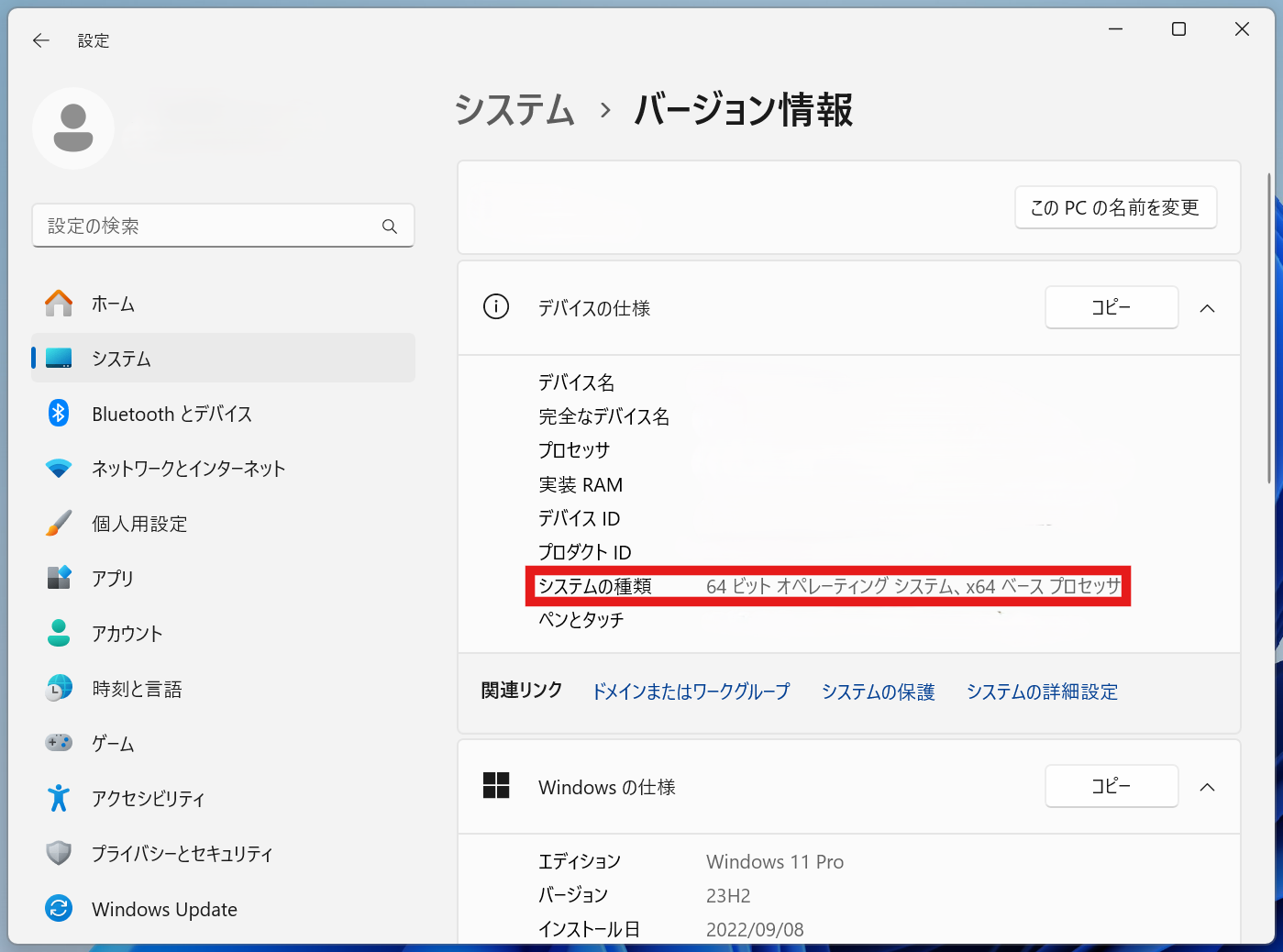Screen dimensions: 1283x952
Task: Click the Windows 11 Pro edition value
Action: coord(775,862)
